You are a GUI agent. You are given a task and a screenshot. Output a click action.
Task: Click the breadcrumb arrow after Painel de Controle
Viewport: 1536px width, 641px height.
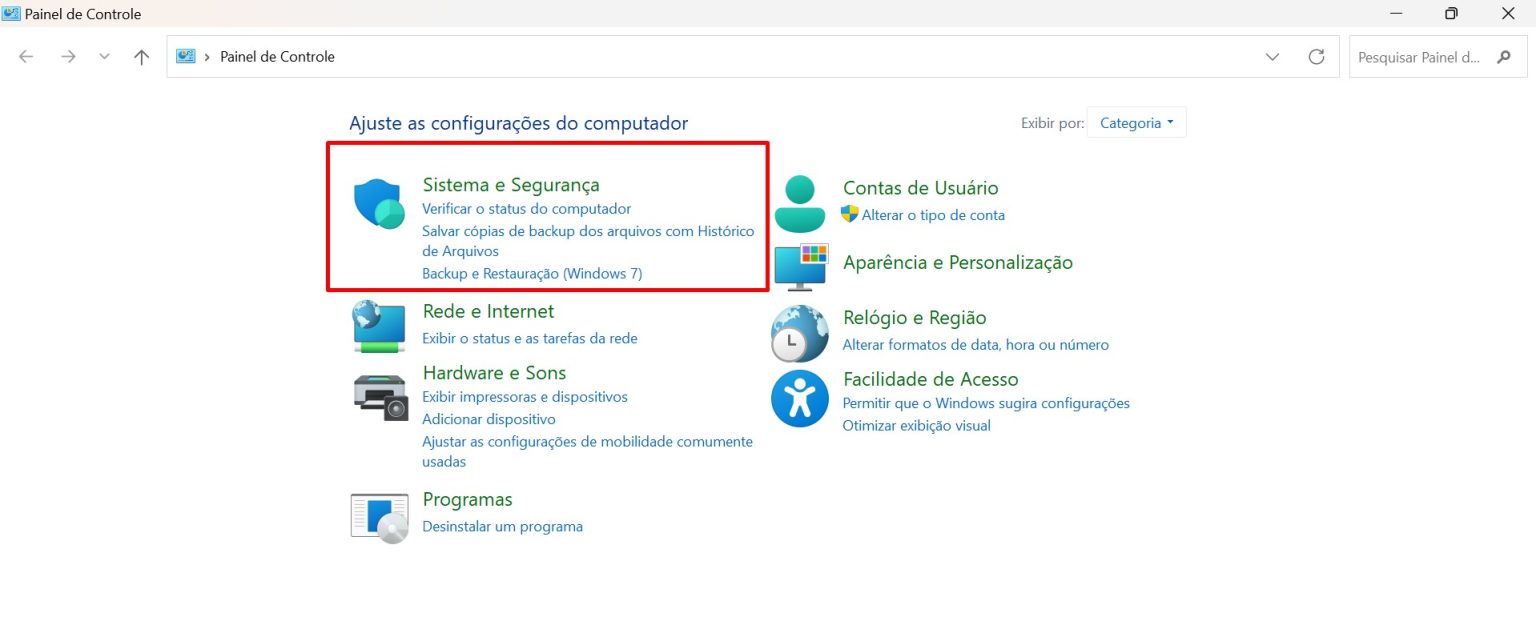point(346,56)
